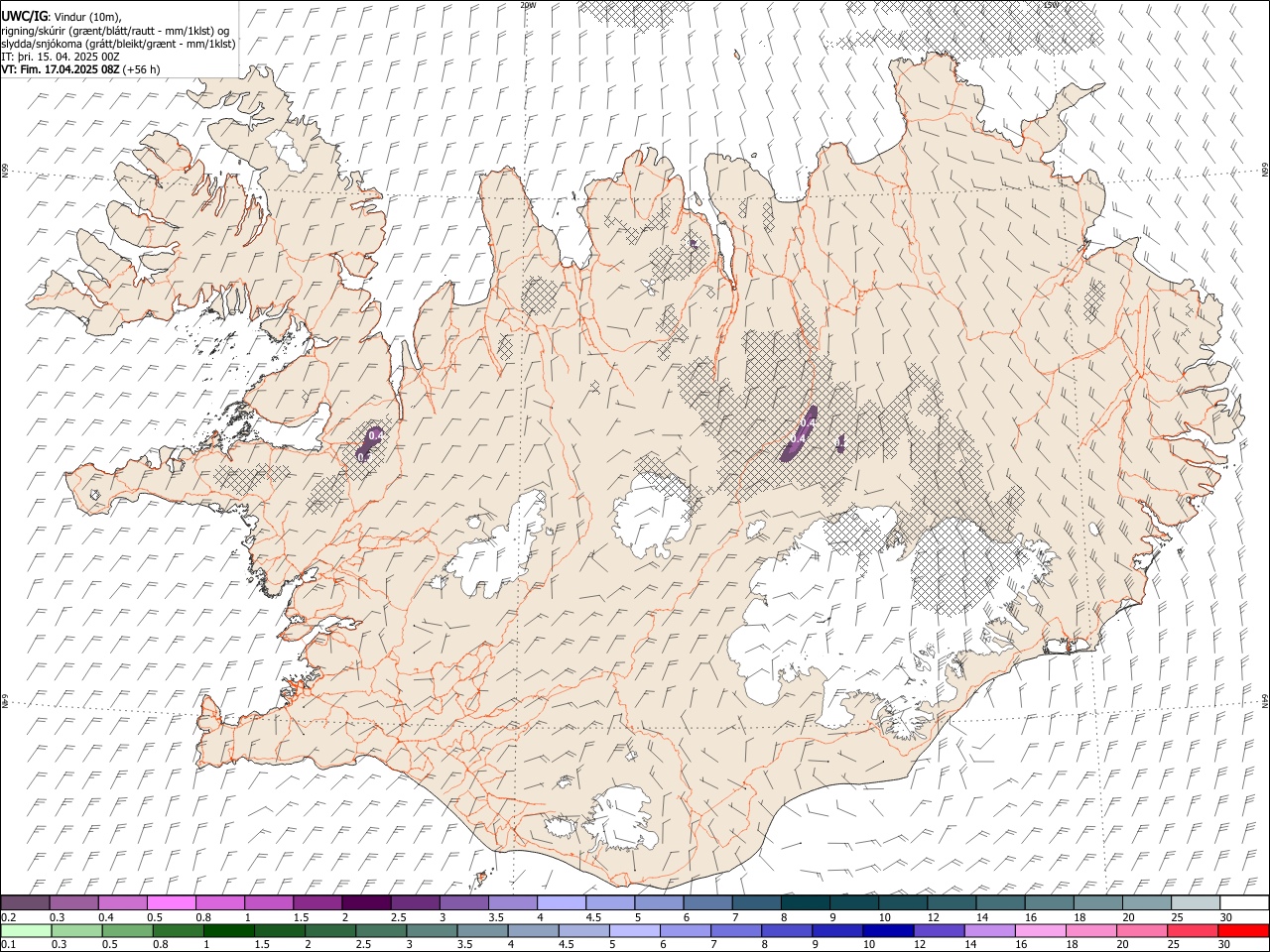Click the western purple precipitation patch labeled 0.4
Viewport: 1270px width, 952px height.
(x=371, y=443)
